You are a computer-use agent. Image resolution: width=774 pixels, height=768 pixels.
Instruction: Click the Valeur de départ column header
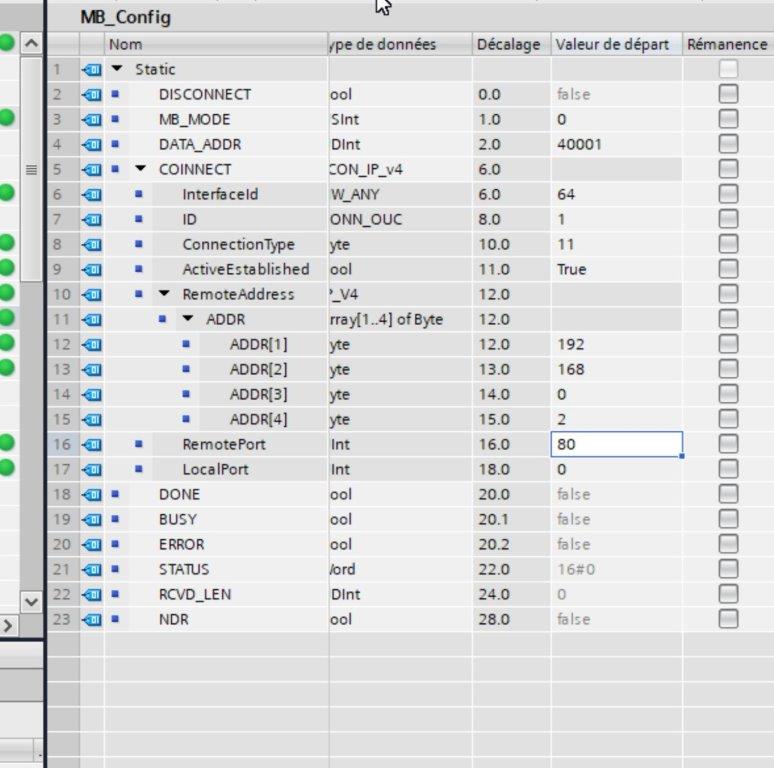click(x=612, y=44)
